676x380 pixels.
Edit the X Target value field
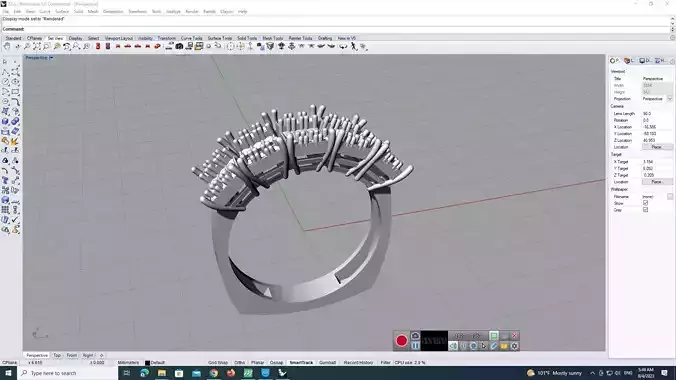pyautogui.click(x=657, y=162)
